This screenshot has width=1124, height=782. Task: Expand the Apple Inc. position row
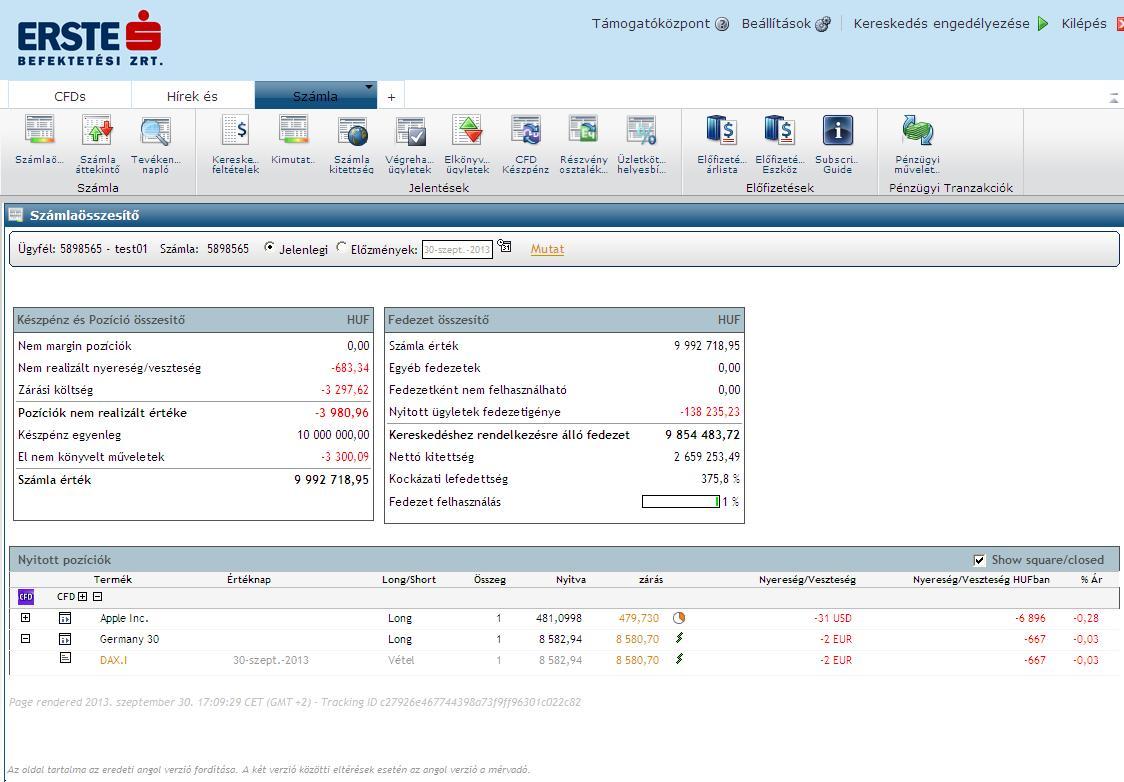(x=26, y=617)
